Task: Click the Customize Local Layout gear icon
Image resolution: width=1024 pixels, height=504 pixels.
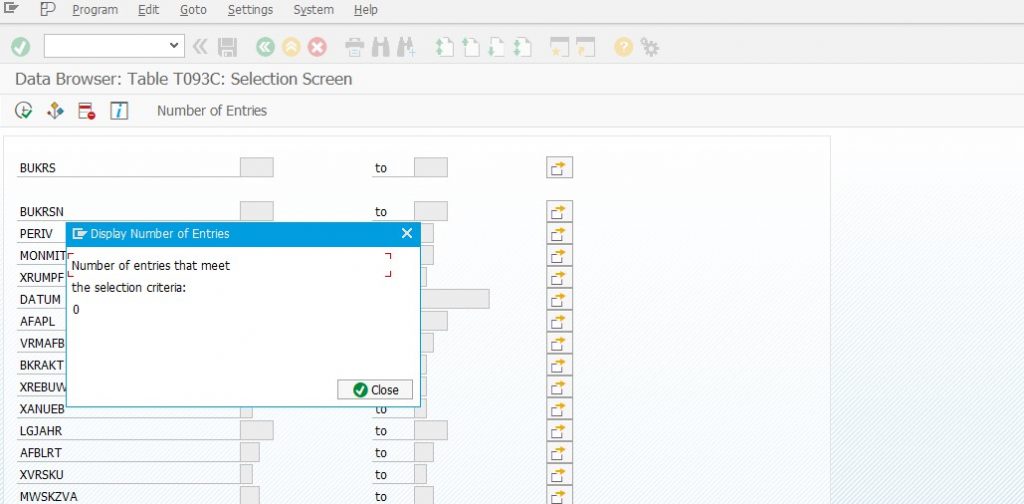Action: [649, 47]
